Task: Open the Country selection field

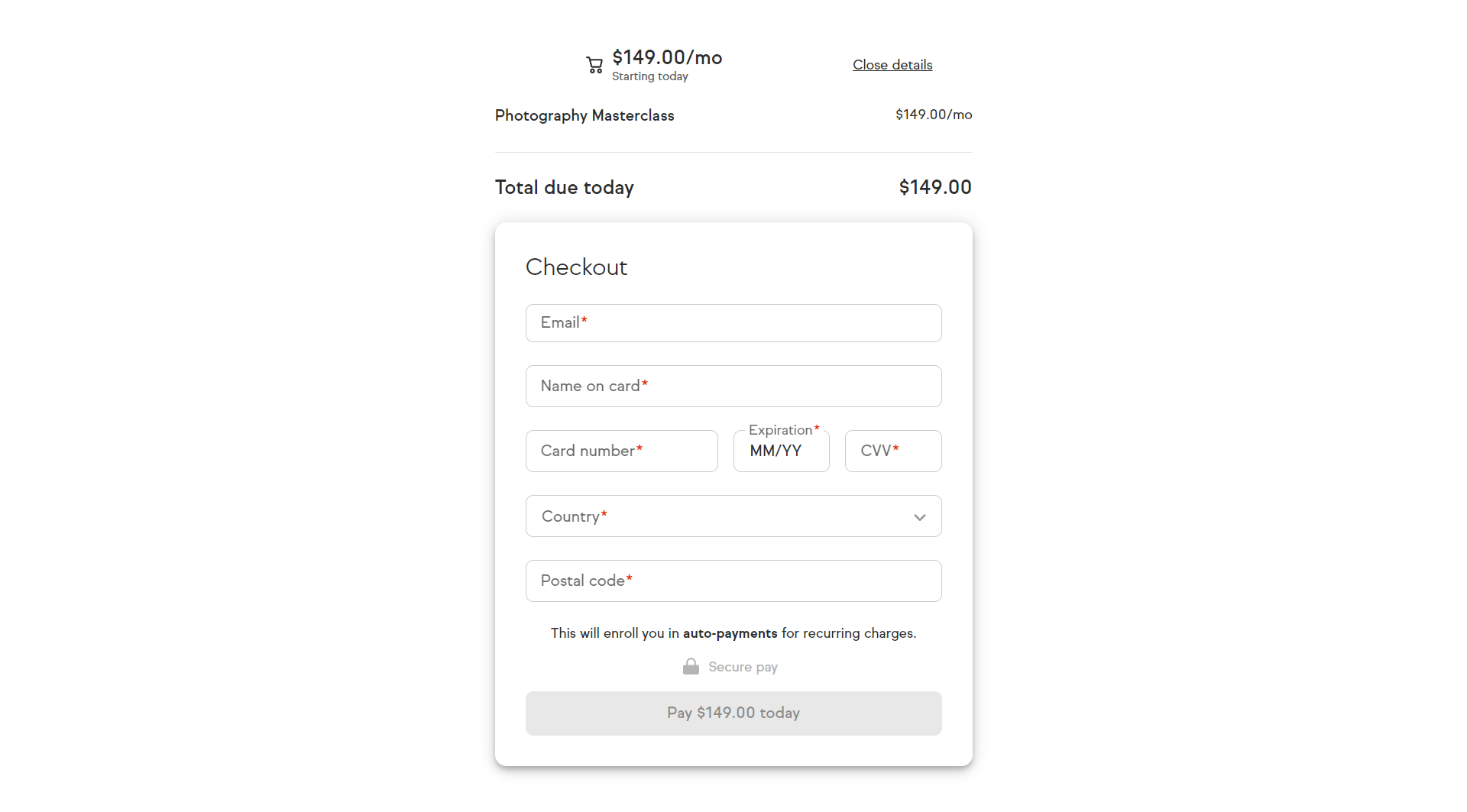Action: coord(733,516)
